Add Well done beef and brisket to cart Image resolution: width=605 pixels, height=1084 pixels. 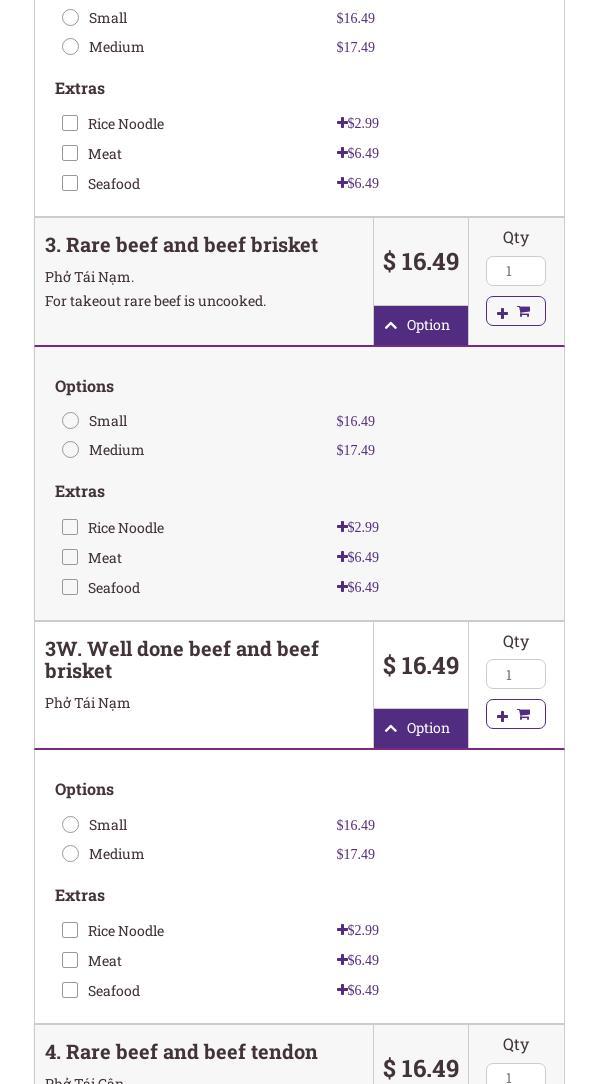coord(515,715)
